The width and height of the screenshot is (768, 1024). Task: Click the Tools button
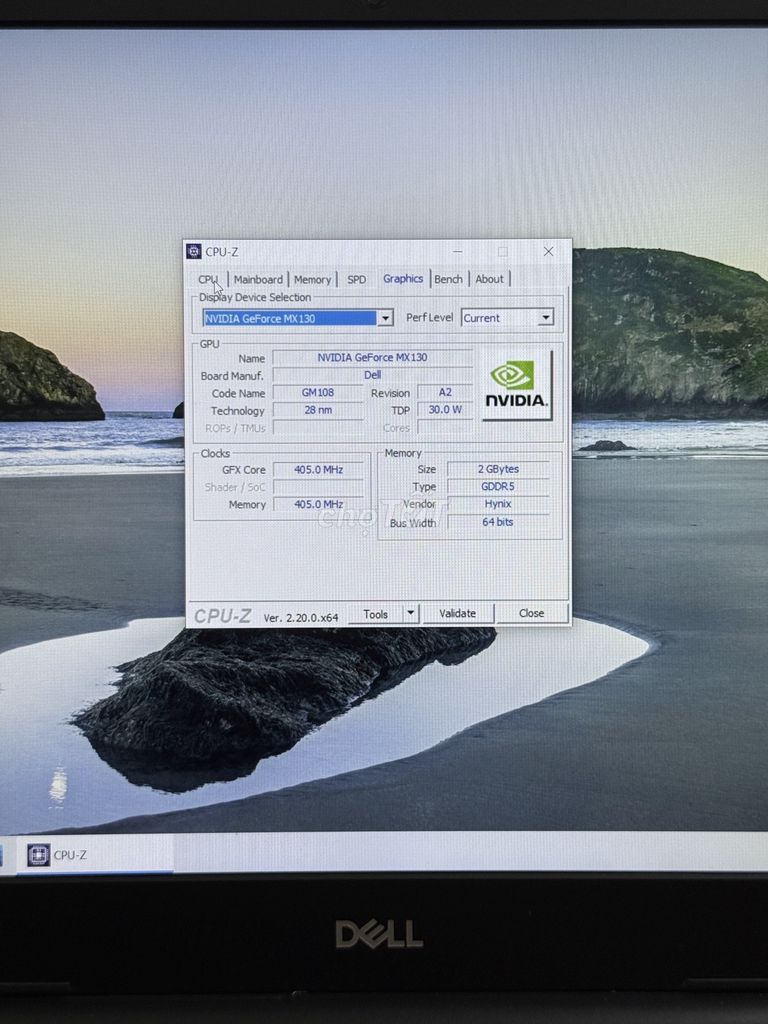(x=376, y=614)
